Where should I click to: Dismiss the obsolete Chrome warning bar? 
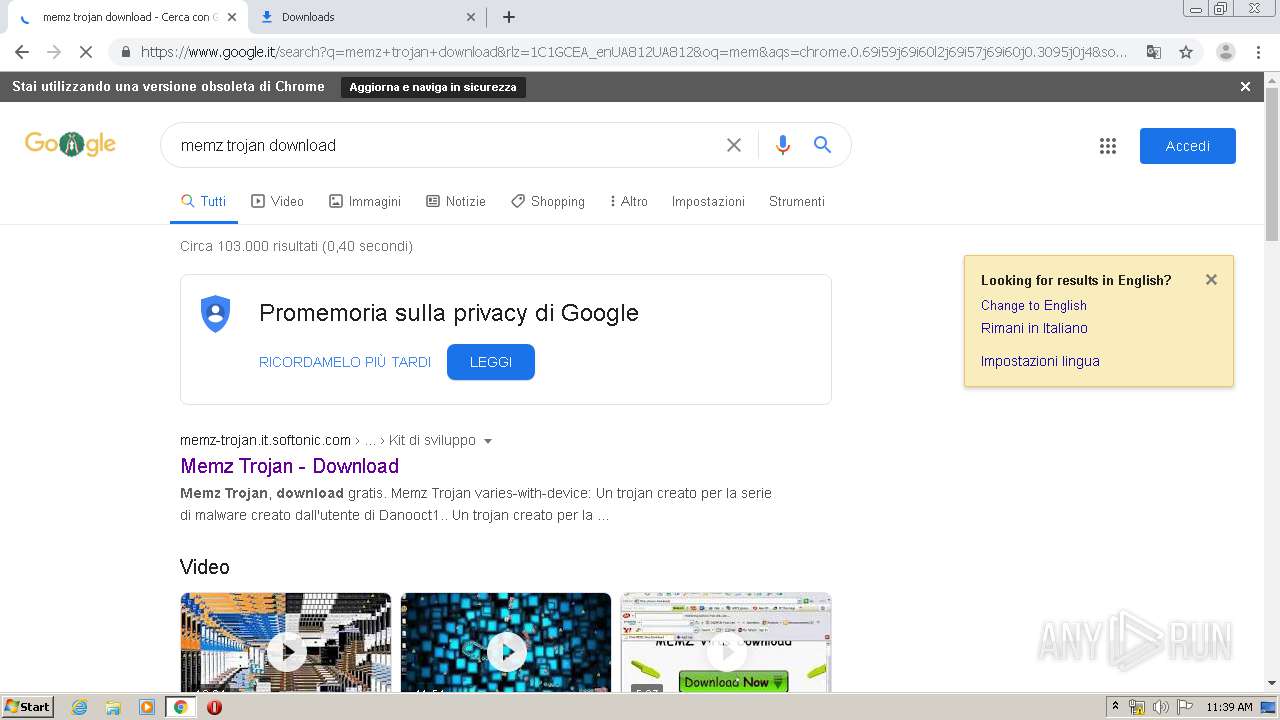click(x=1245, y=87)
